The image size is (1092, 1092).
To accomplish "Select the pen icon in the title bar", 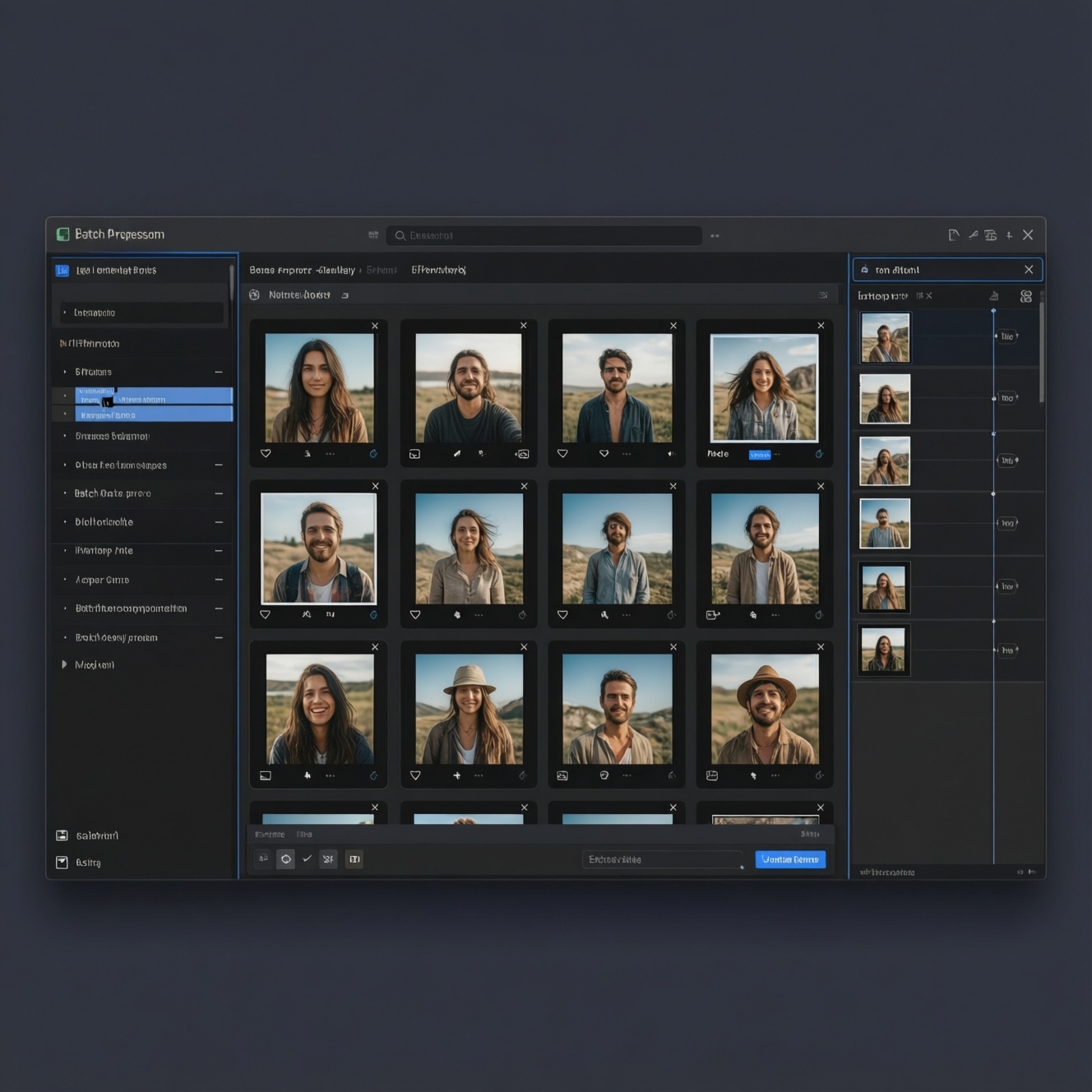I will point(973,234).
